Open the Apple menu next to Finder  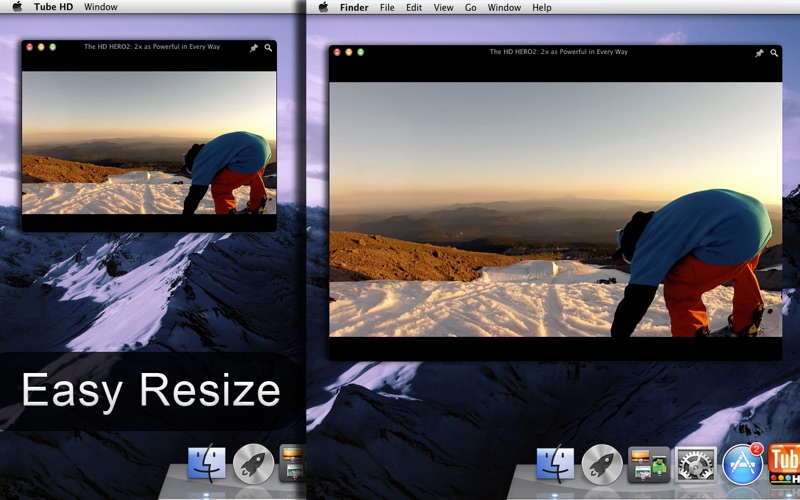pyautogui.click(x=323, y=7)
